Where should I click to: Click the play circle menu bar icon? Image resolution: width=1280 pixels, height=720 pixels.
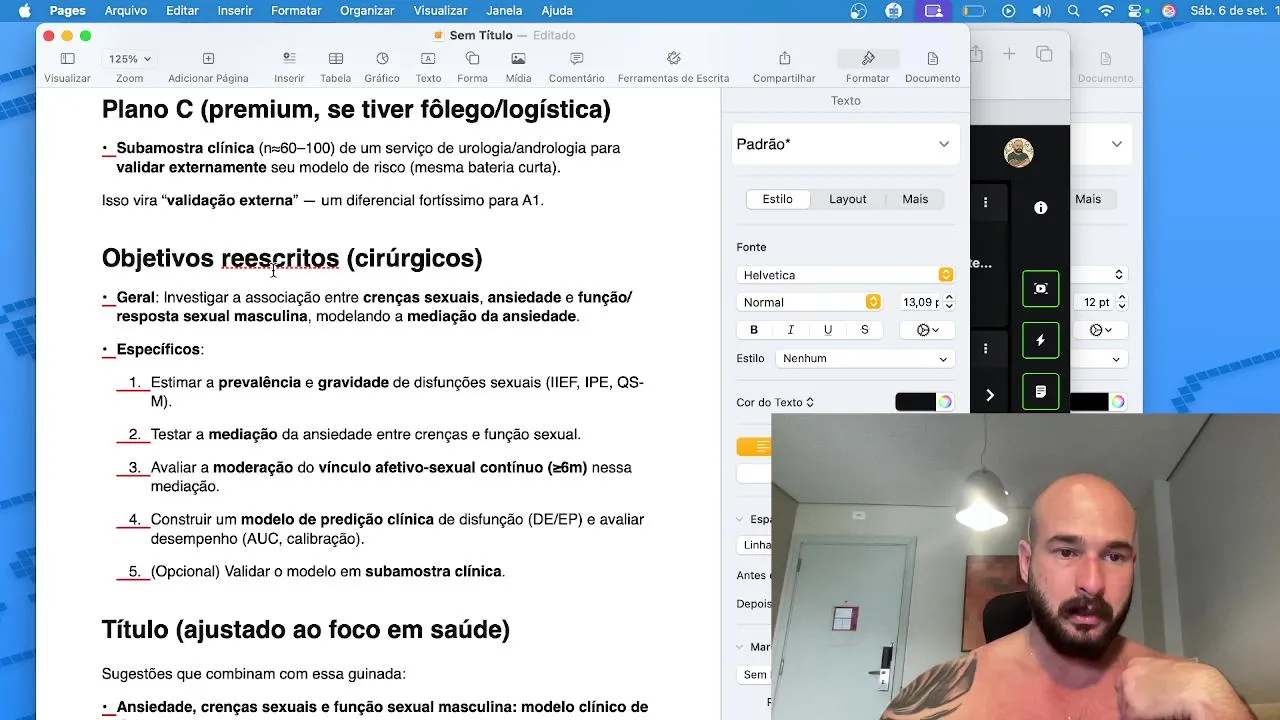tap(1008, 11)
